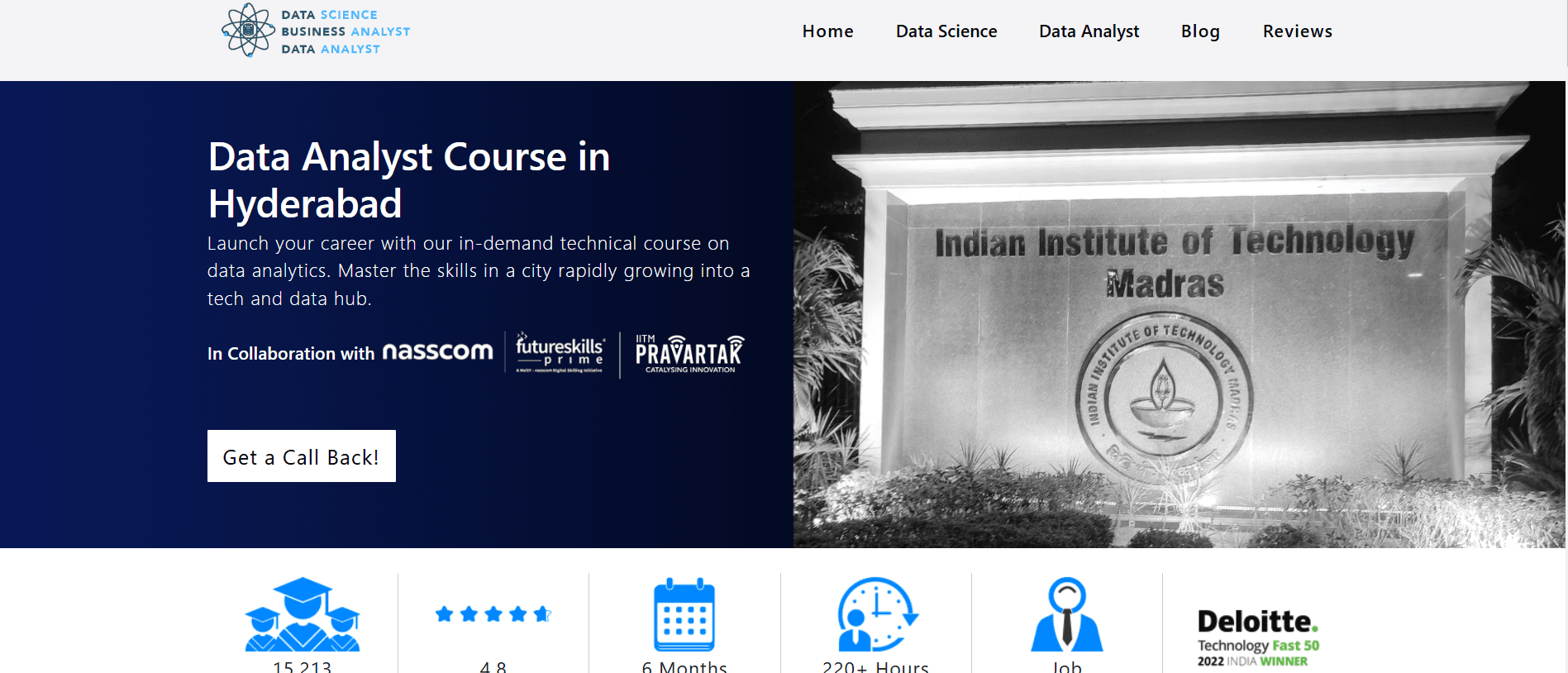Open the Blog page link
1568x673 pixels.
pos(1200,31)
